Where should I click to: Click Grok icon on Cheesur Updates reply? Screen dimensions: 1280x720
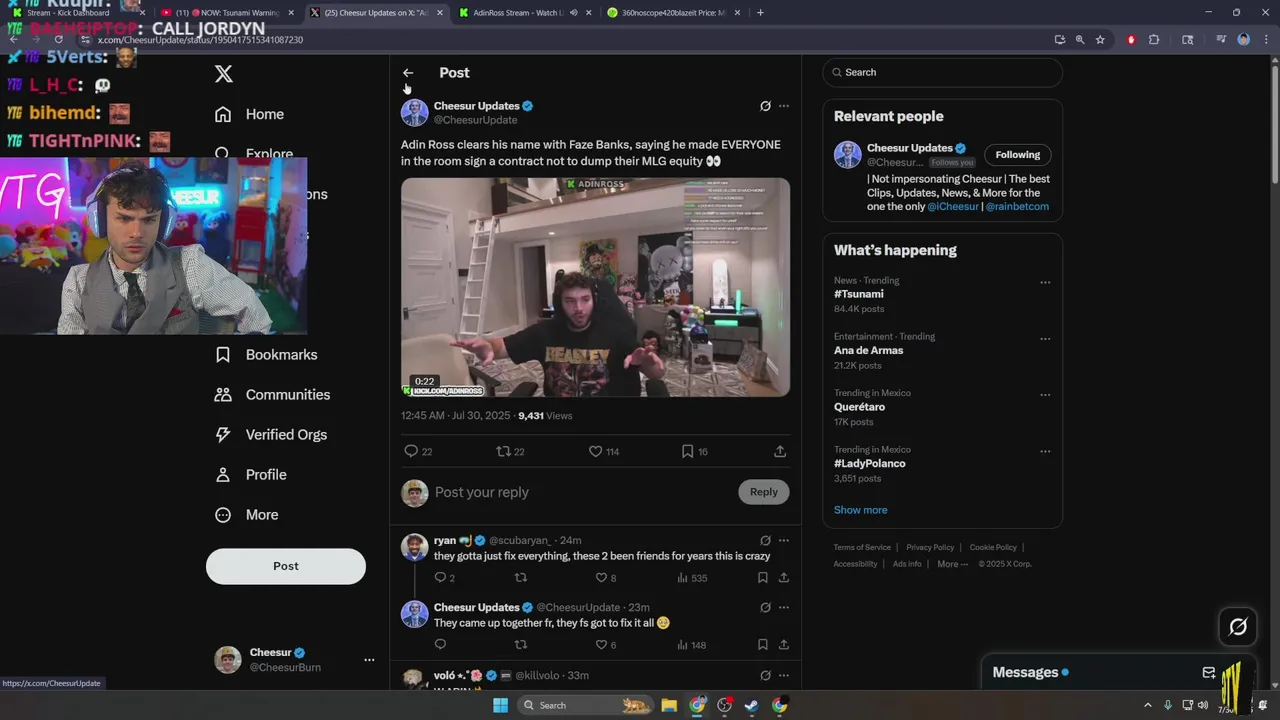765,608
